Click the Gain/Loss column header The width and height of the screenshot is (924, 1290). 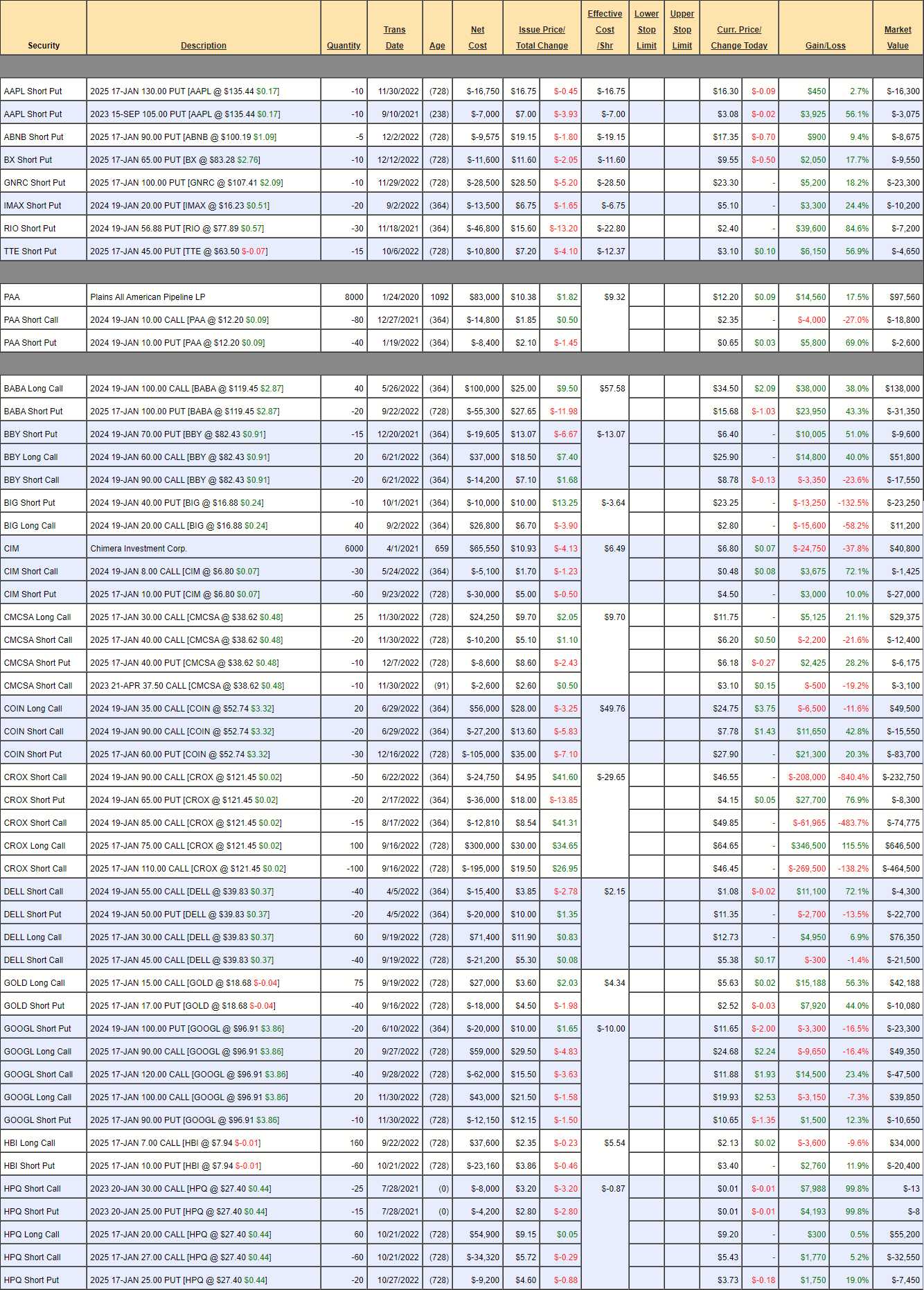click(825, 46)
